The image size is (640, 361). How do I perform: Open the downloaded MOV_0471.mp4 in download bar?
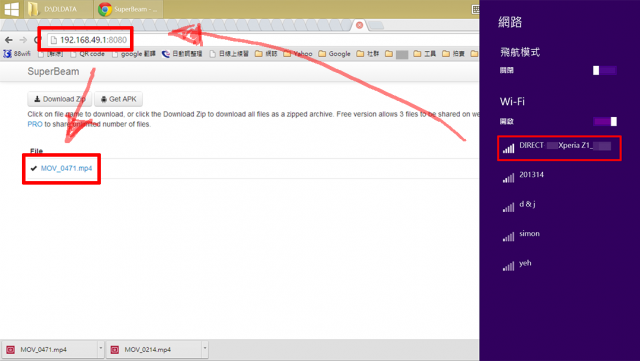(49, 350)
